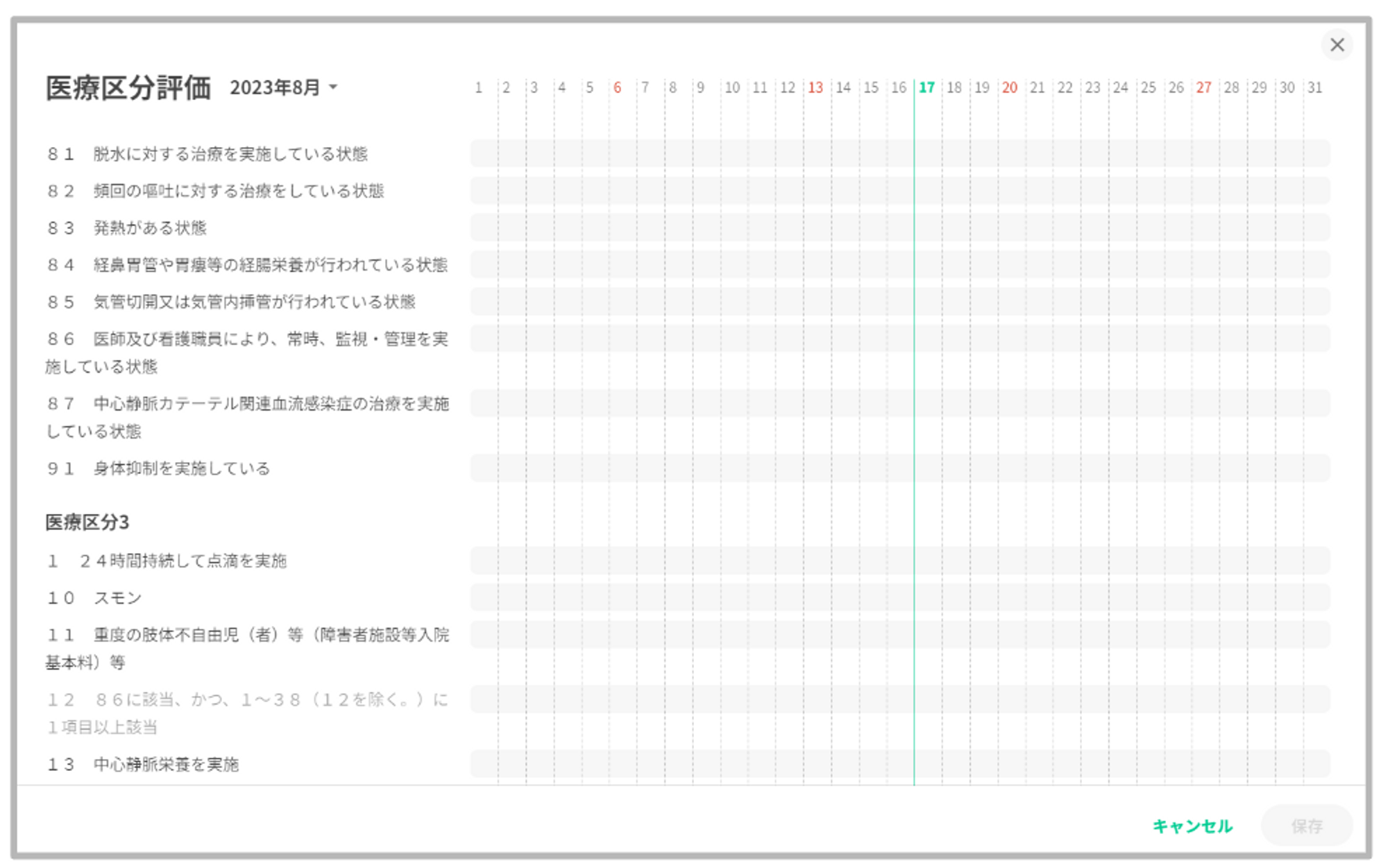The image size is (1388, 868).
Task: Select the 84 経鼻胃管や胃瘻 item label
Action: click(247, 265)
